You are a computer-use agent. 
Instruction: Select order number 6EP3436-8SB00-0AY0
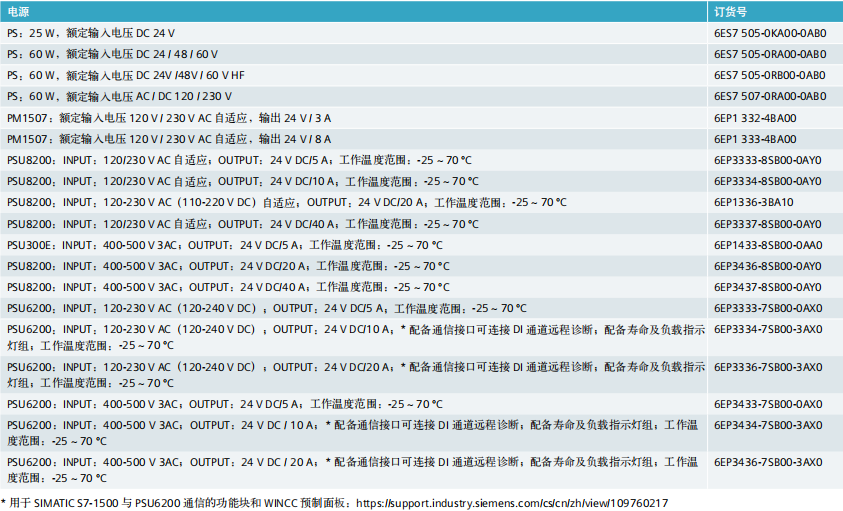click(767, 266)
